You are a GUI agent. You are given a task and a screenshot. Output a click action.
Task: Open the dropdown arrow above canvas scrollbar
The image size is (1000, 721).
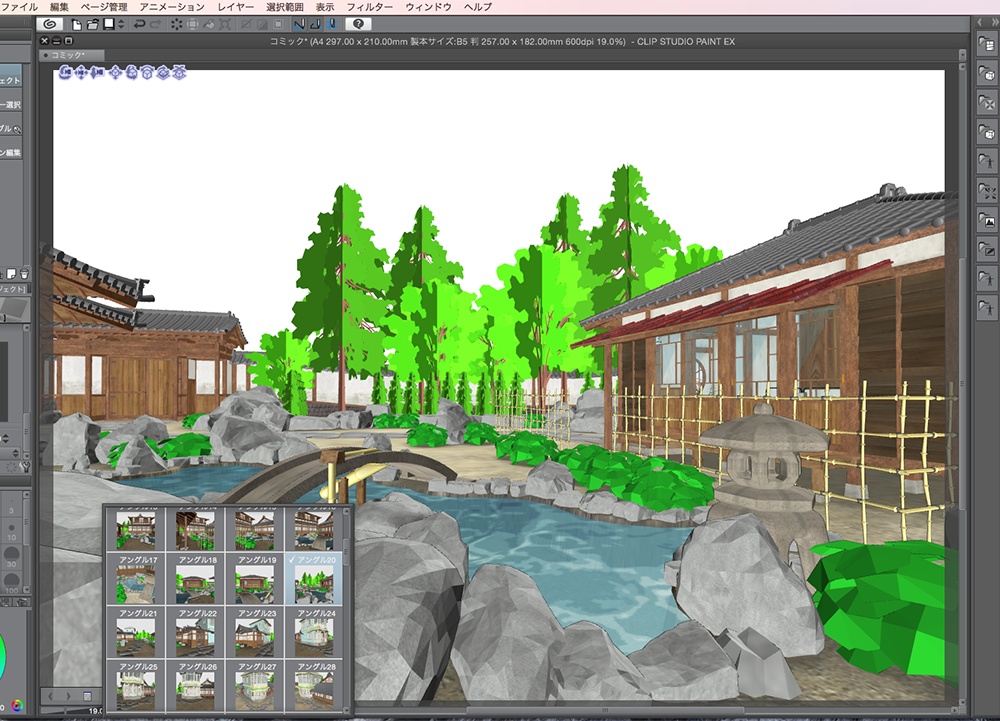tap(962, 55)
